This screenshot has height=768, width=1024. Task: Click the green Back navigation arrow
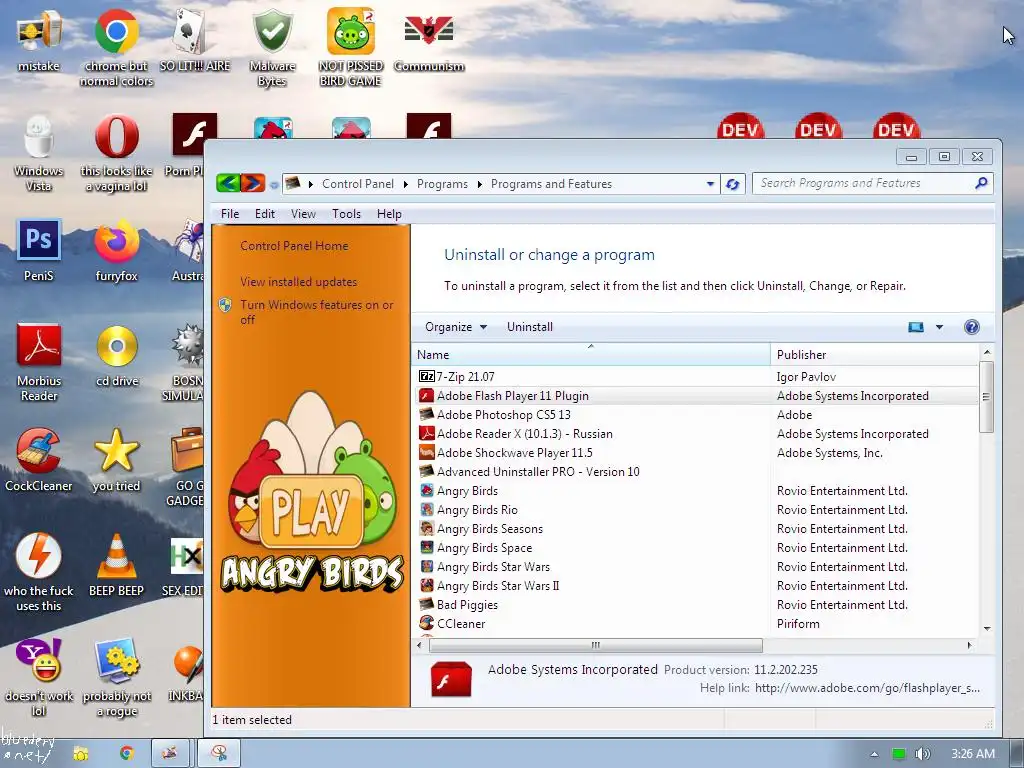point(228,184)
